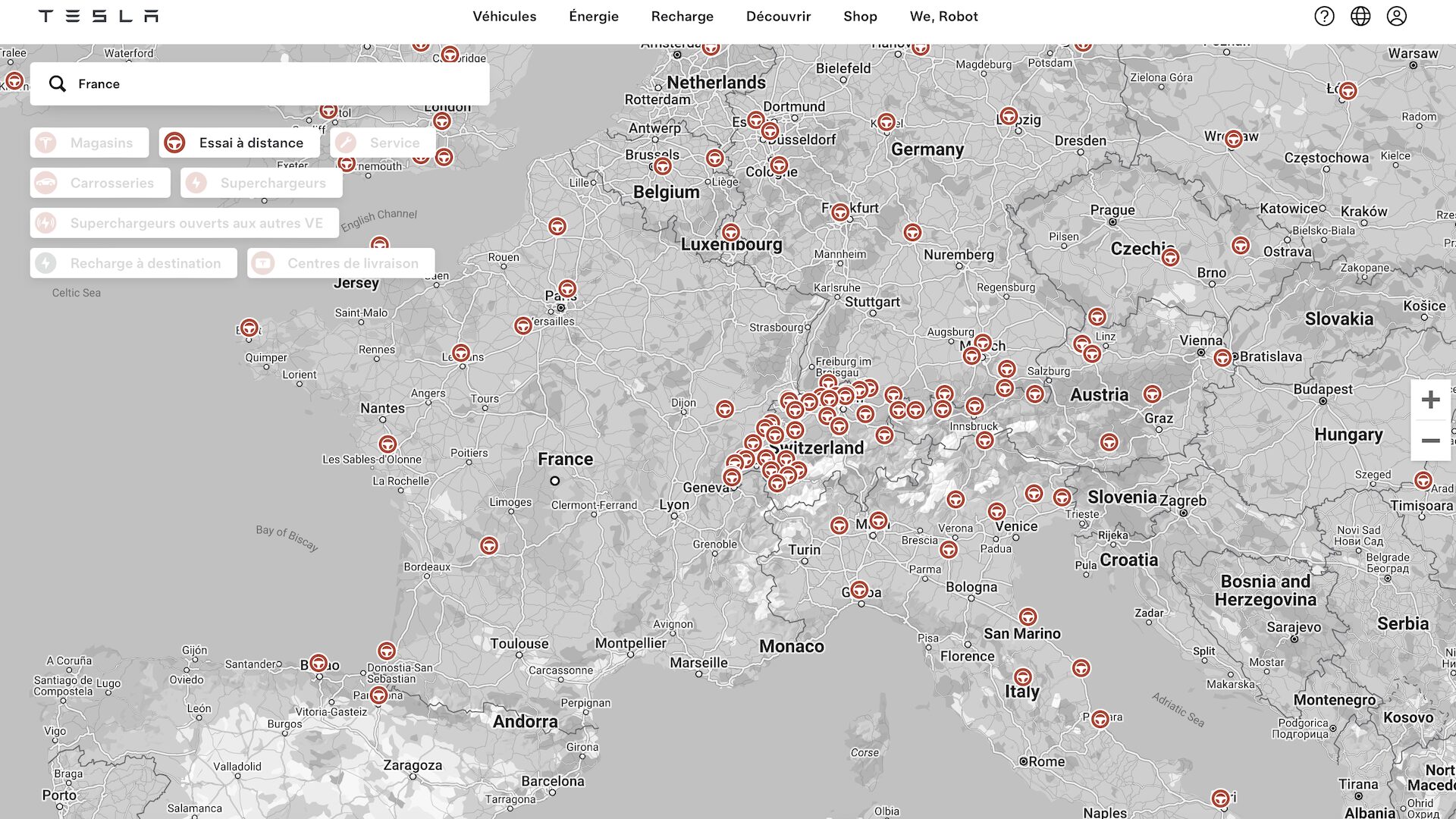Select the test drive marker near Donostia-San Sebastian
Viewport: 1456px width, 819px height.
387,651
